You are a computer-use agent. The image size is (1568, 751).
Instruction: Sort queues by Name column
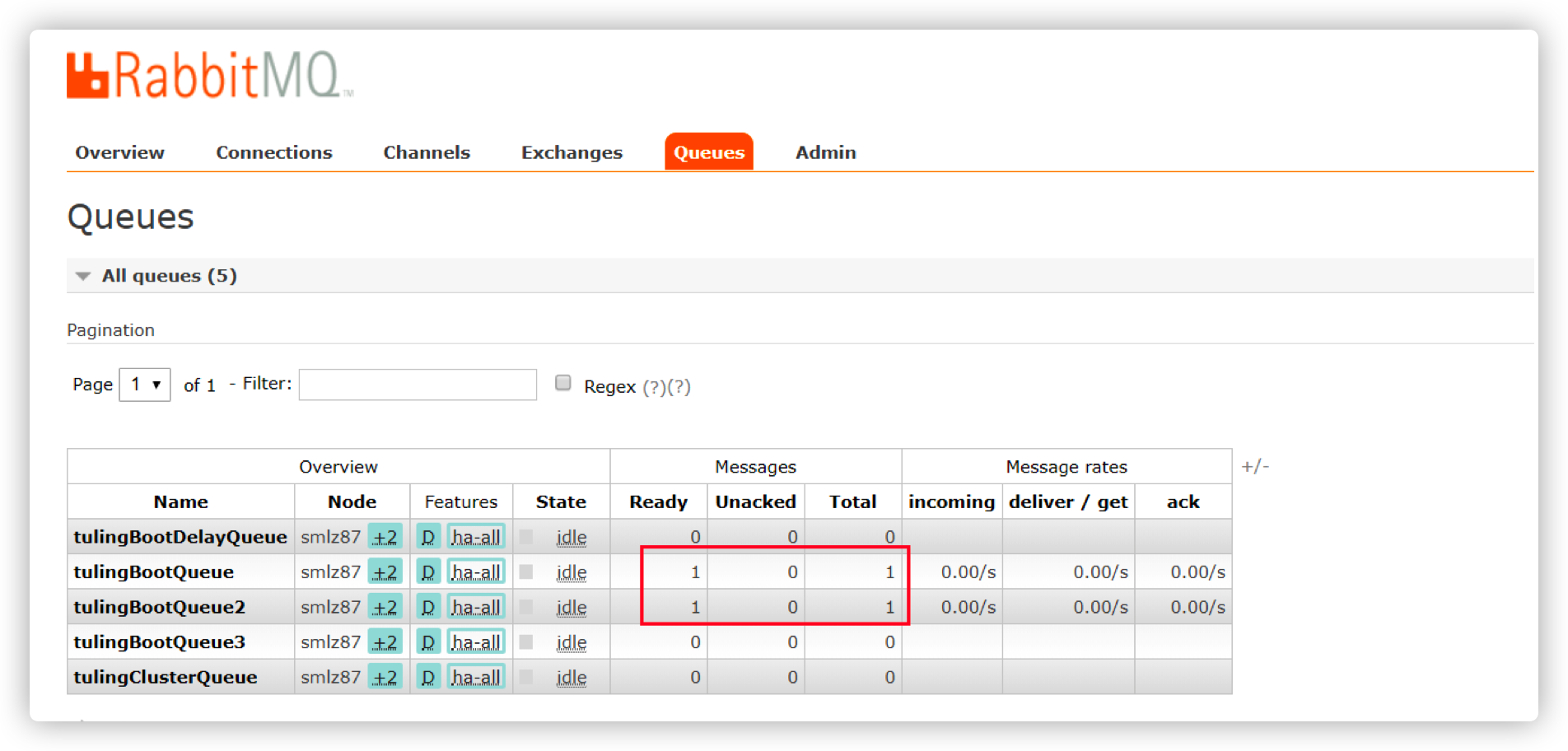coord(181,501)
